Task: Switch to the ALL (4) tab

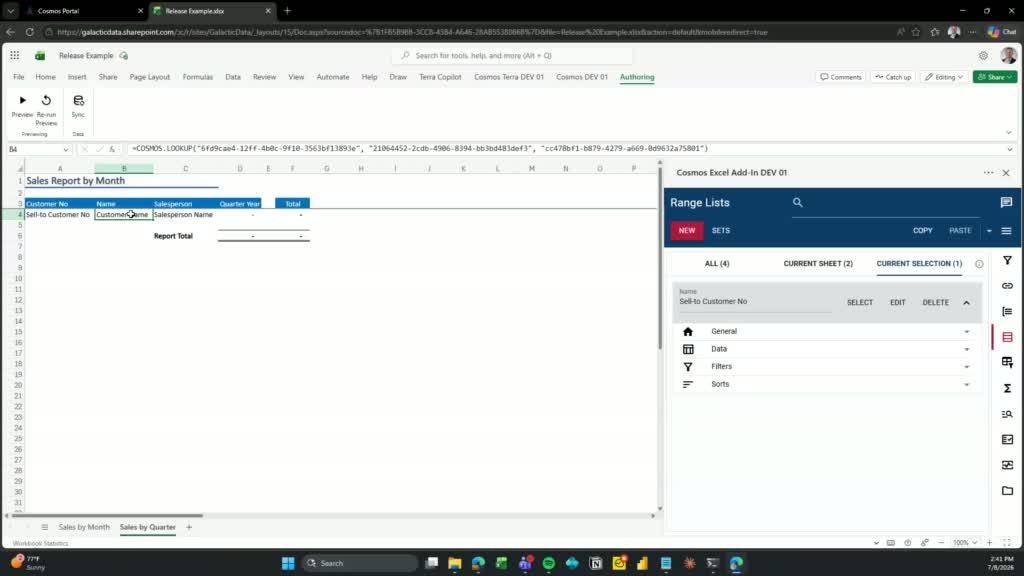Action: (716, 264)
